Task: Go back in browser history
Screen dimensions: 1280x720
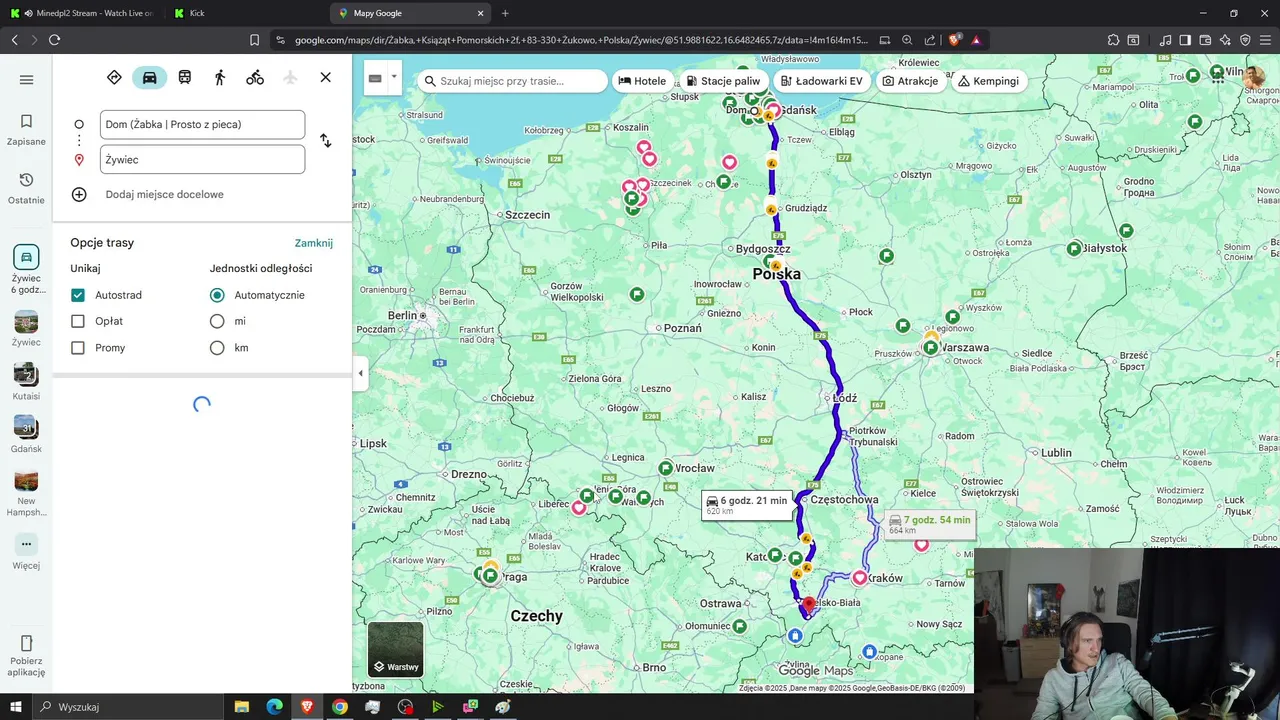Action: 14,40
